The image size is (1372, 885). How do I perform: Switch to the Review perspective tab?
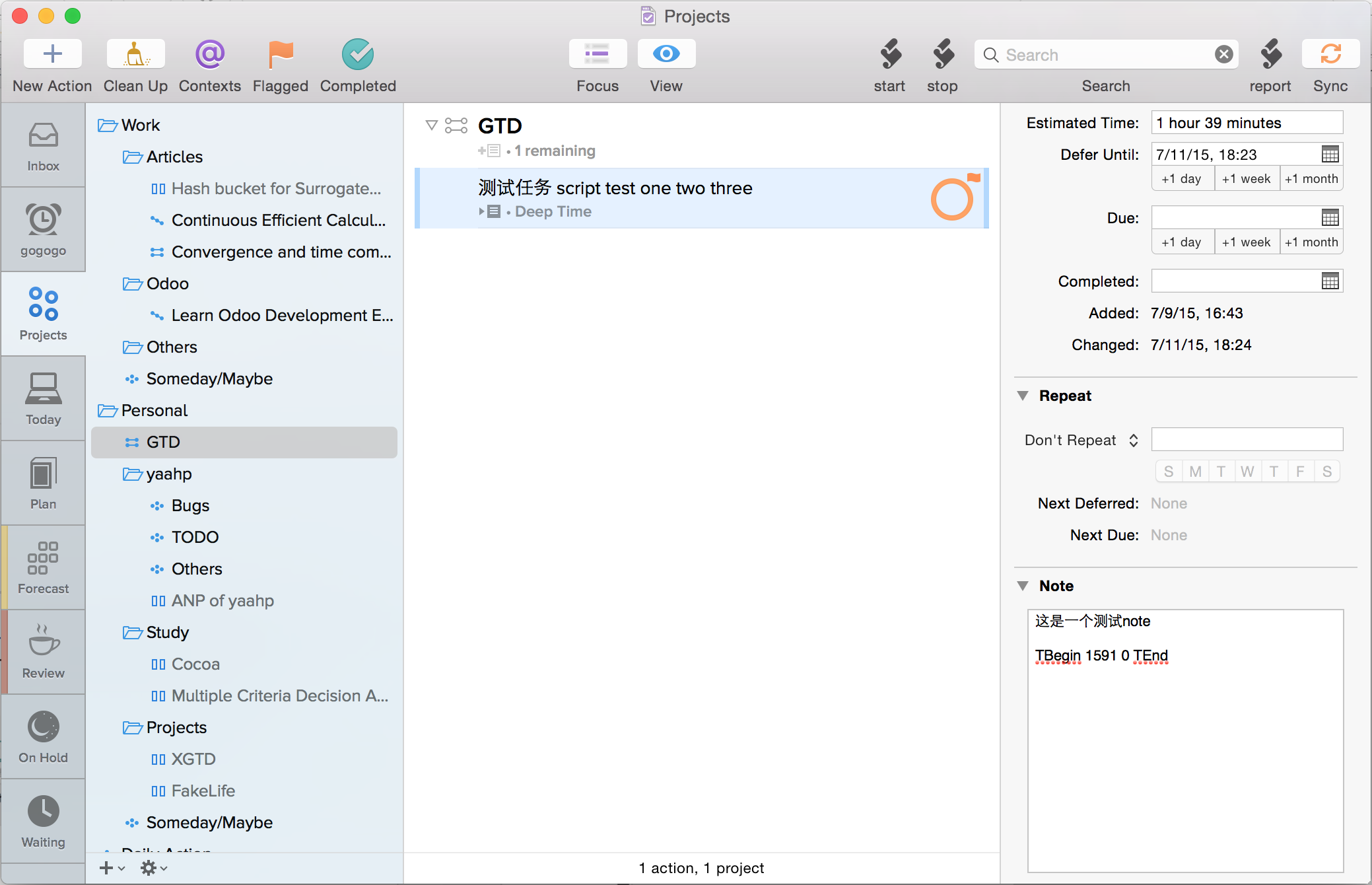43,652
